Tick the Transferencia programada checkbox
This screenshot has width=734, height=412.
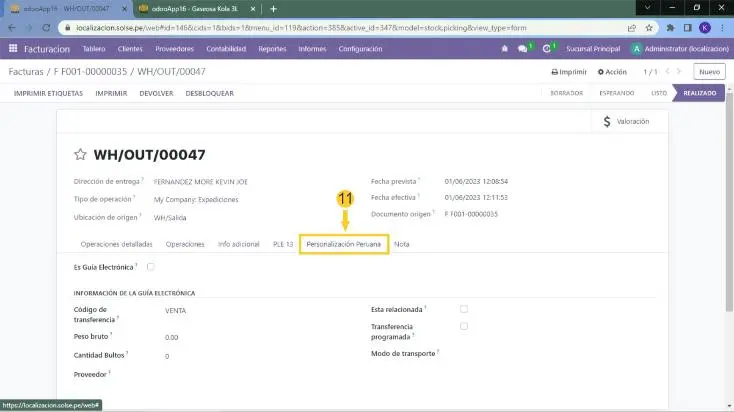[464, 326]
